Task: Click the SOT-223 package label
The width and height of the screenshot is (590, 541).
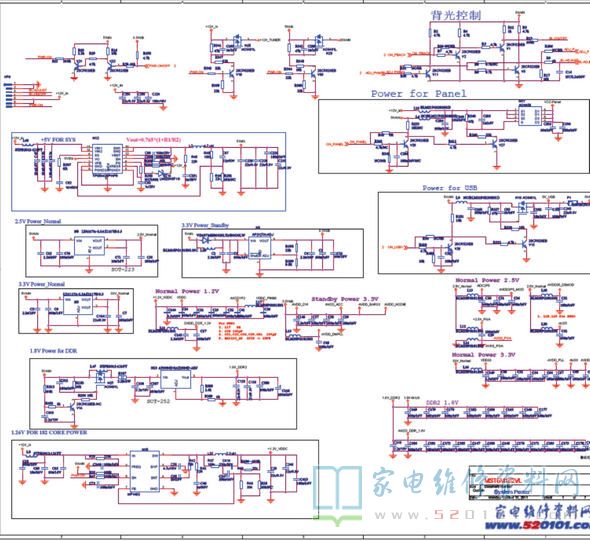Action: (123, 270)
